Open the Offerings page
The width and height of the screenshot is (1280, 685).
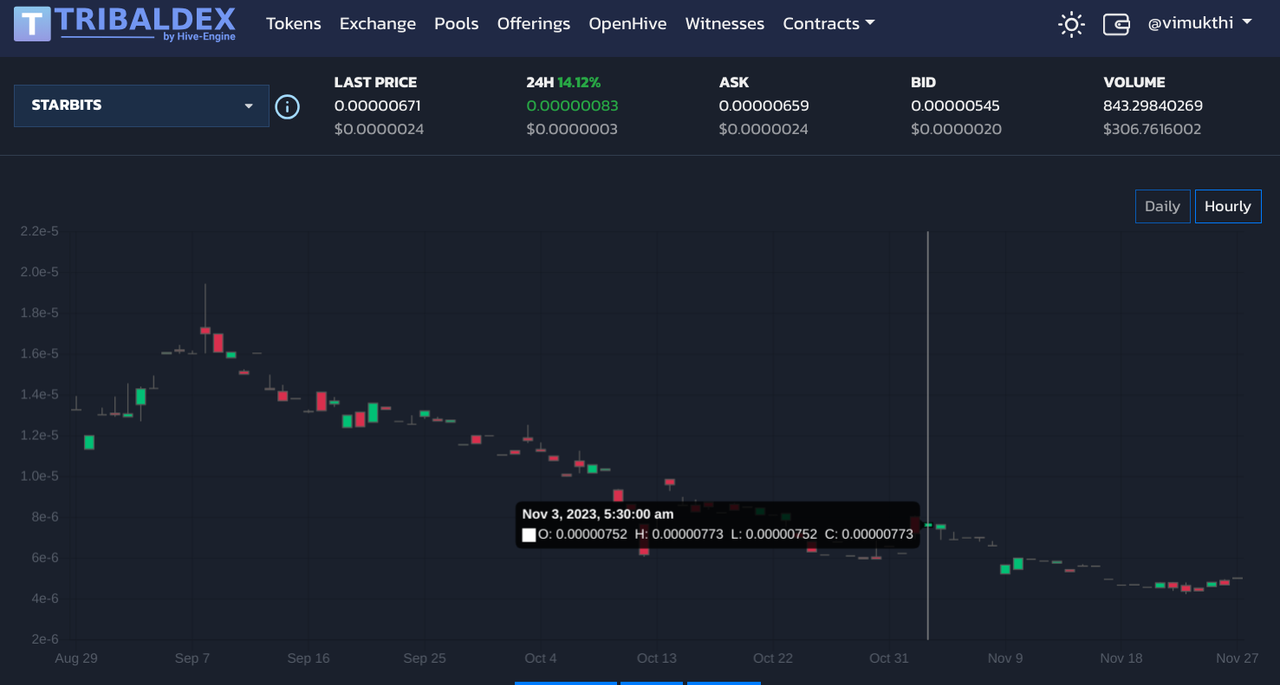click(x=533, y=23)
